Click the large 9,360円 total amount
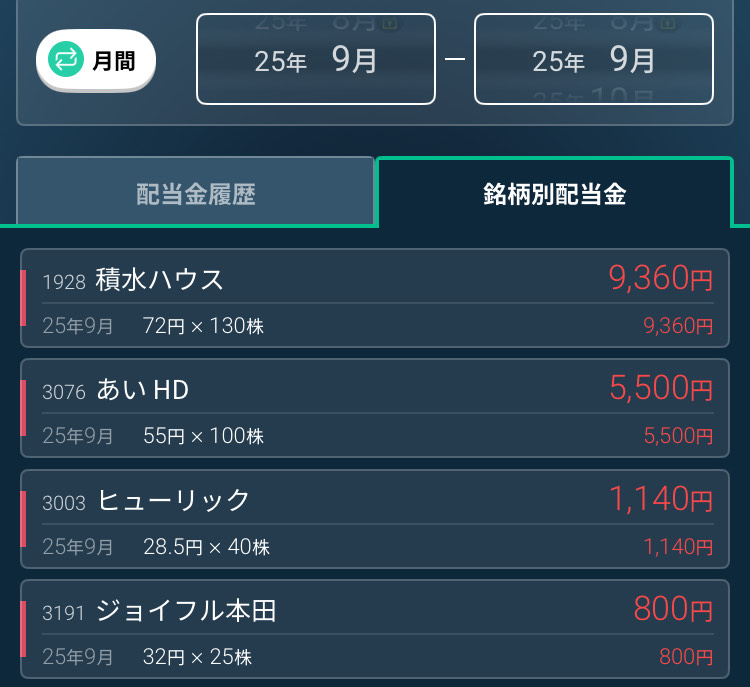Image resolution: width=750 pixels, height=687 pixels. coord(660,278)
